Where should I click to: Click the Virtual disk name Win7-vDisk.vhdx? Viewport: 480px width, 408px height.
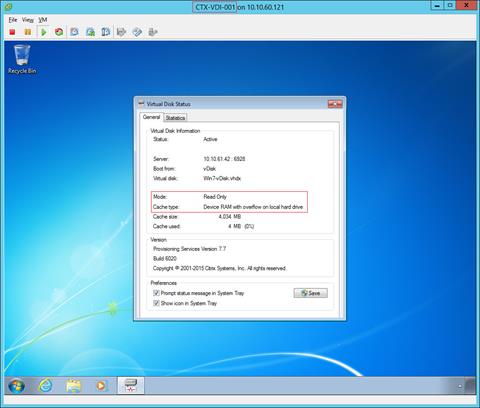point(222,178)
